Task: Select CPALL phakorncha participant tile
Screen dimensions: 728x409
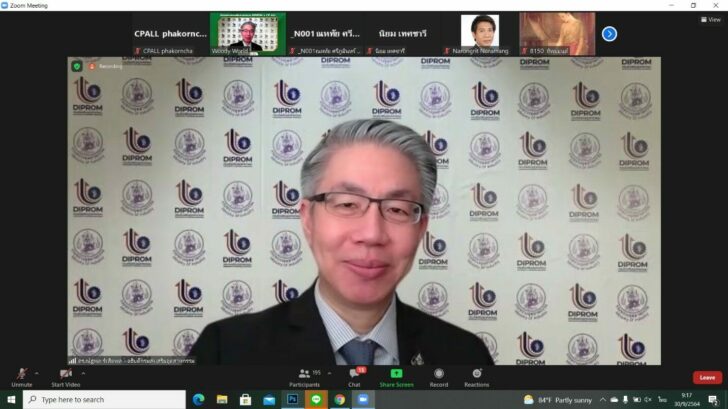Action: (x=170, y=34)
